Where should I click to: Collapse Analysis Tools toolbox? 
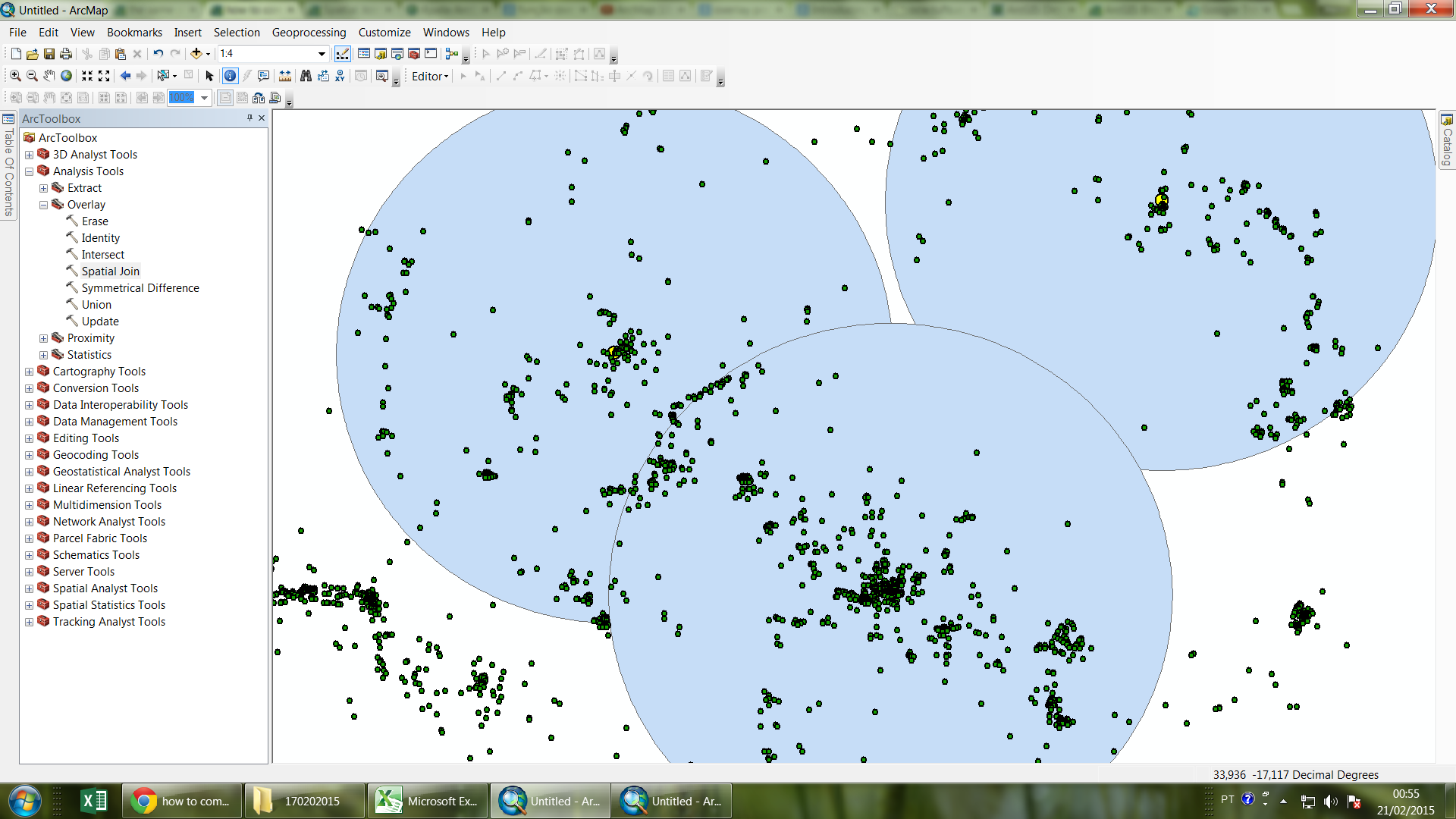point(29,171)
